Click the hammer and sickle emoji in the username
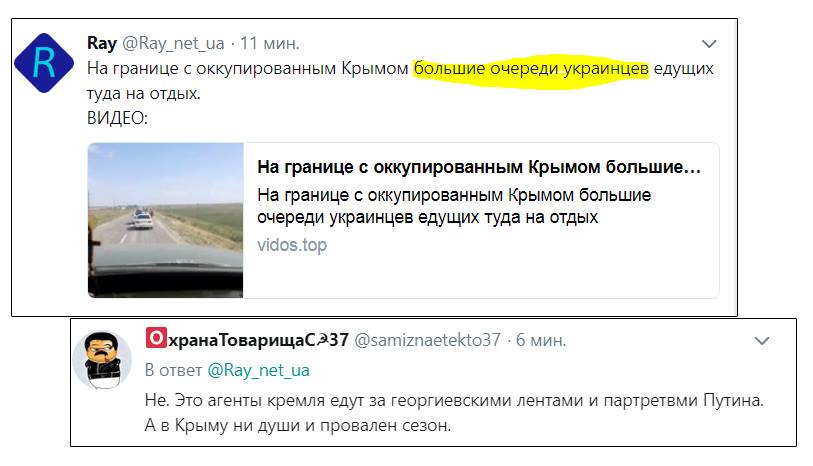Screen dimensions: 813x466 pyautogui.click(x=323, y=340)
